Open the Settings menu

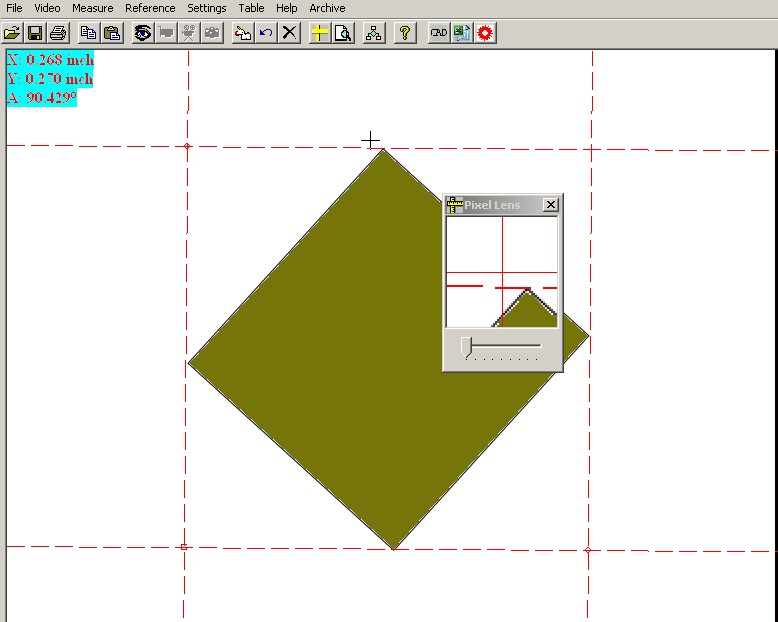pyautogui.click(x=207, y=8)
